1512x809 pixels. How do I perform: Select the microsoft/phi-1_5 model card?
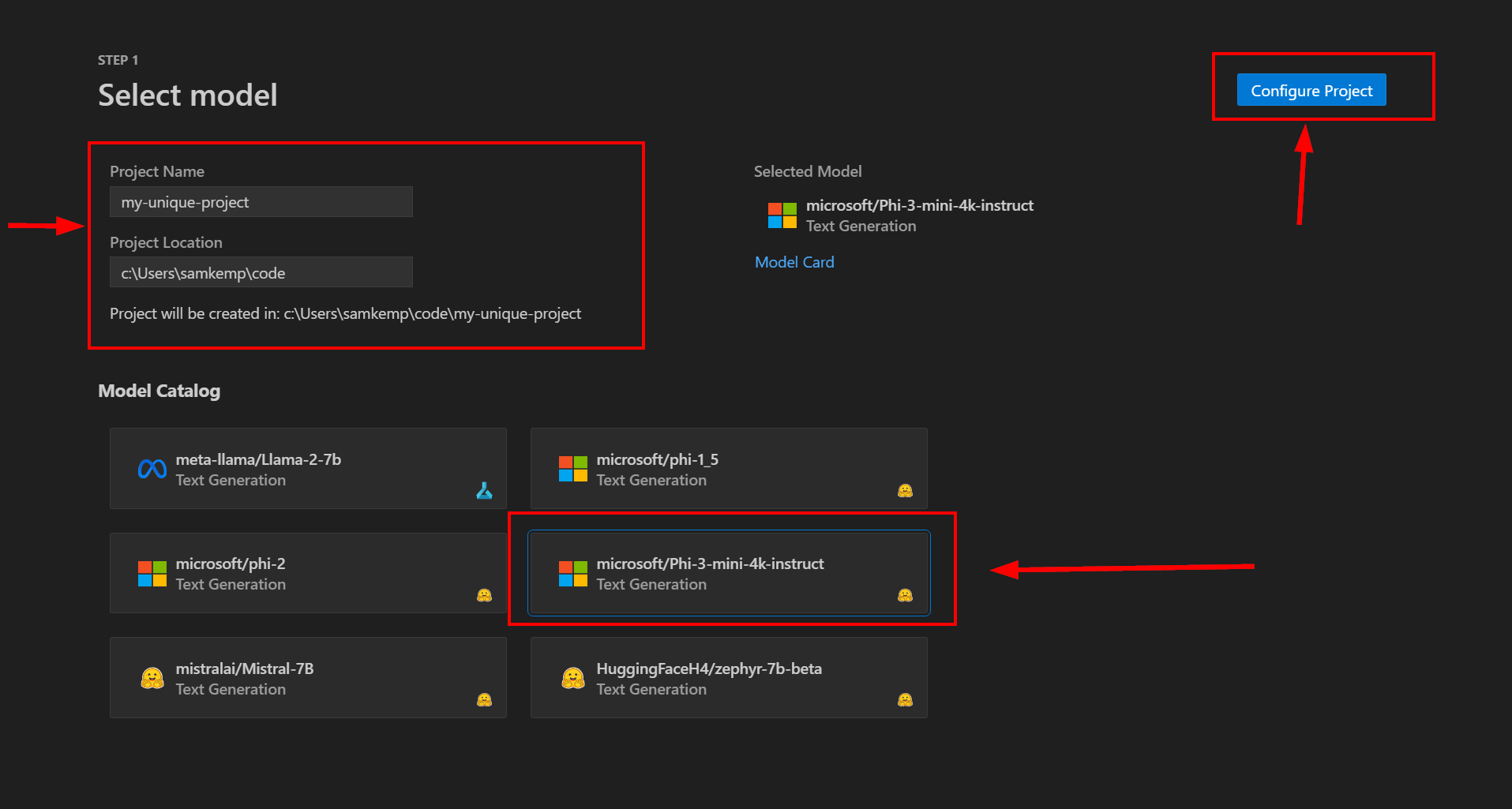(728, 468)
